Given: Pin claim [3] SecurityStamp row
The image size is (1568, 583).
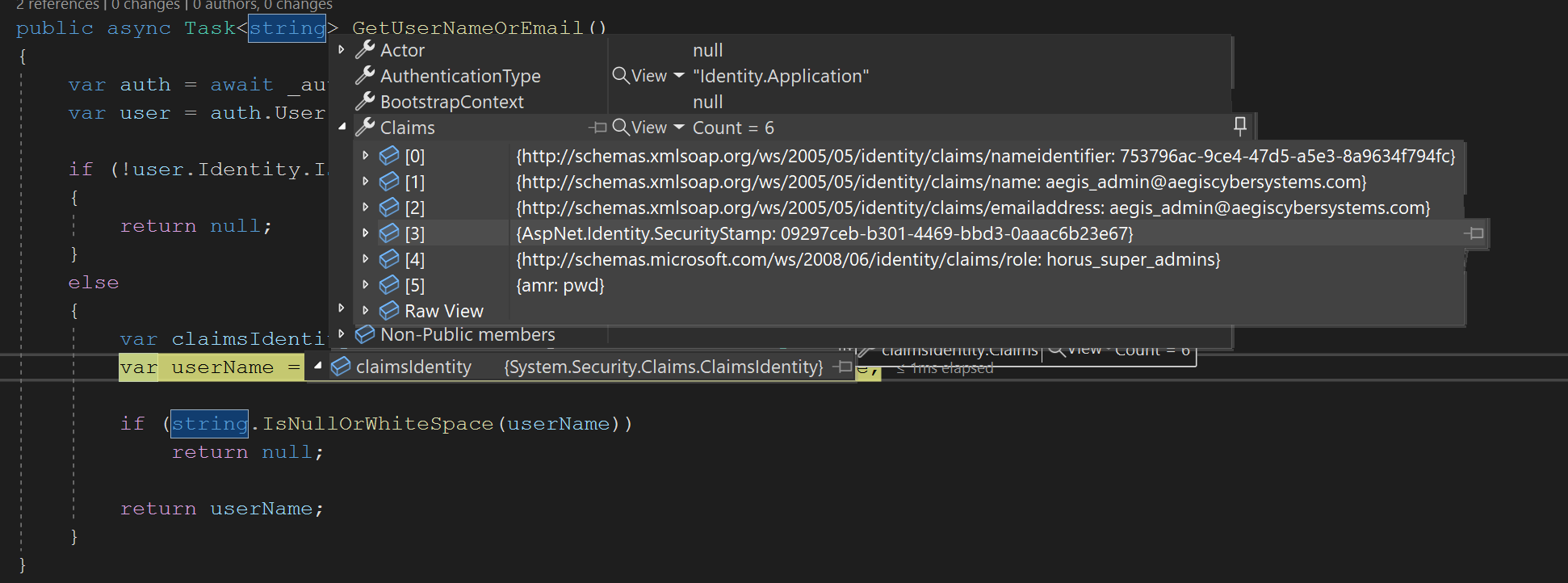Looking at the screenshot, I should (x=1474, y=233).
